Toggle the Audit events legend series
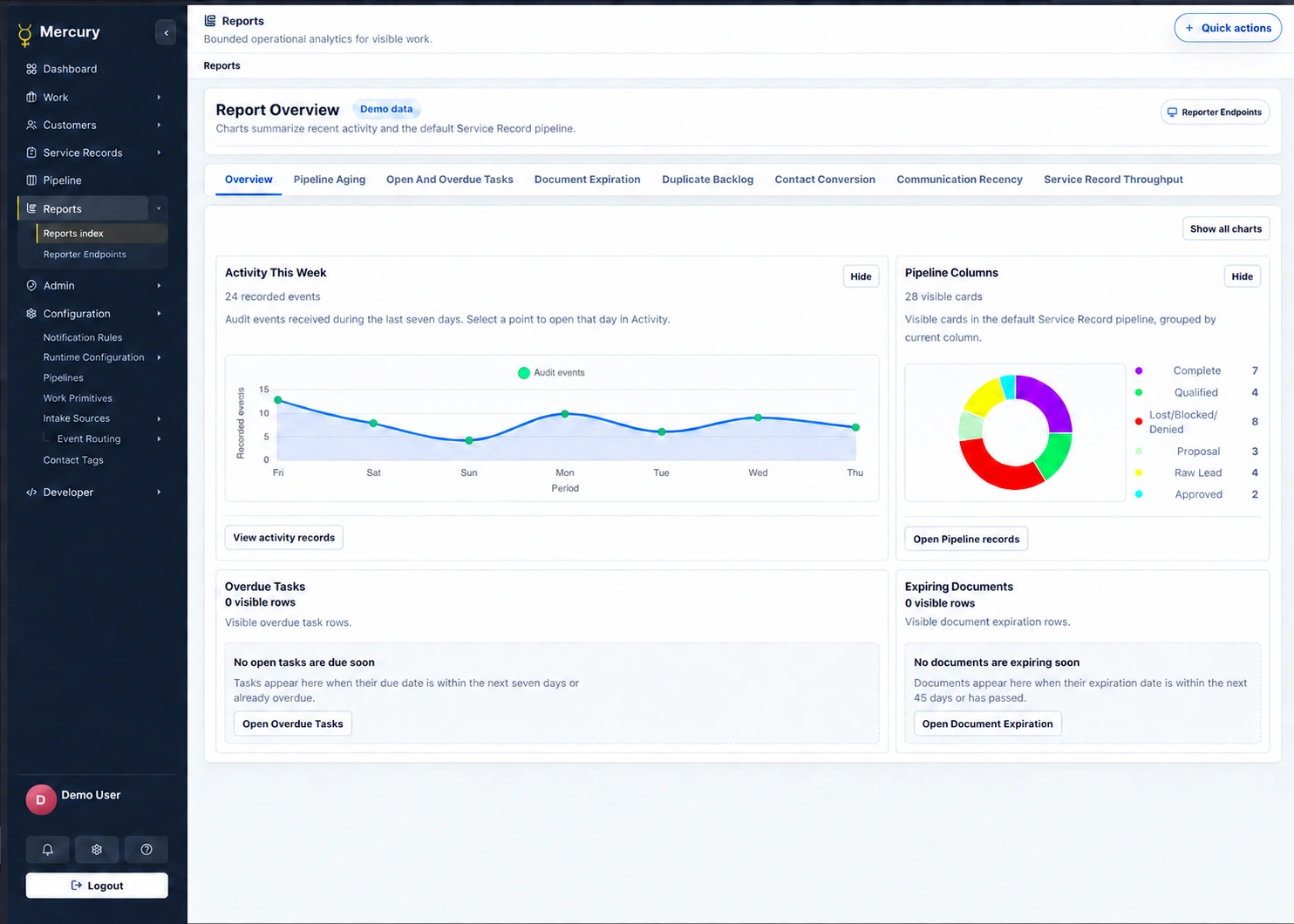Image resolution: width=1294 pixels, height=924 pixels. (x=551, y=372)
